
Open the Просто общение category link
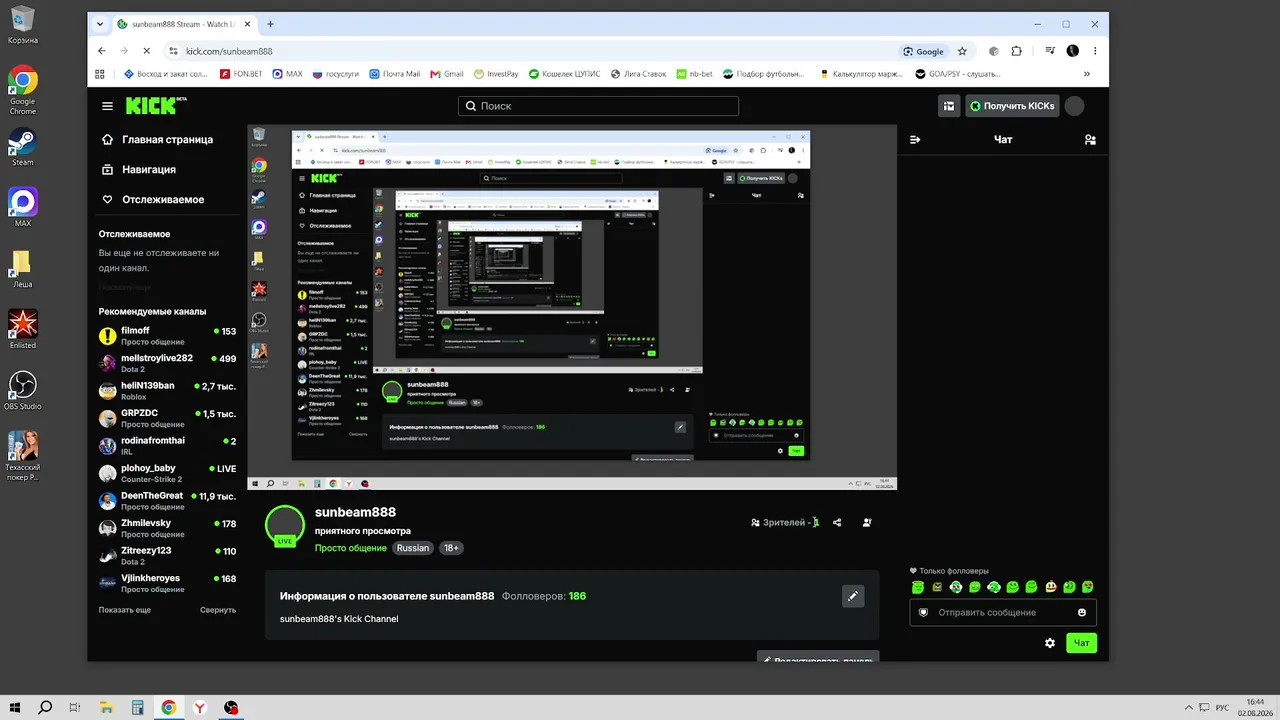[x=351, y=548]
